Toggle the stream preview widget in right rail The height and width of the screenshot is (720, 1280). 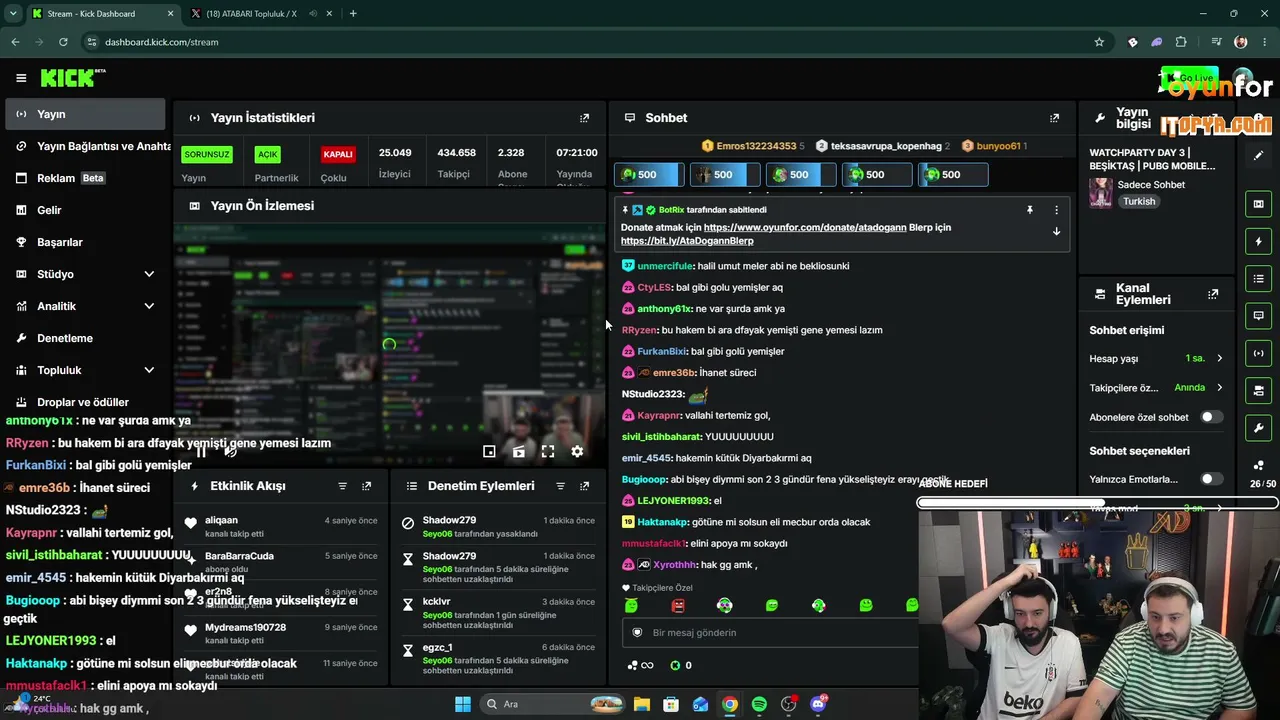click(x=1258, y=204)
